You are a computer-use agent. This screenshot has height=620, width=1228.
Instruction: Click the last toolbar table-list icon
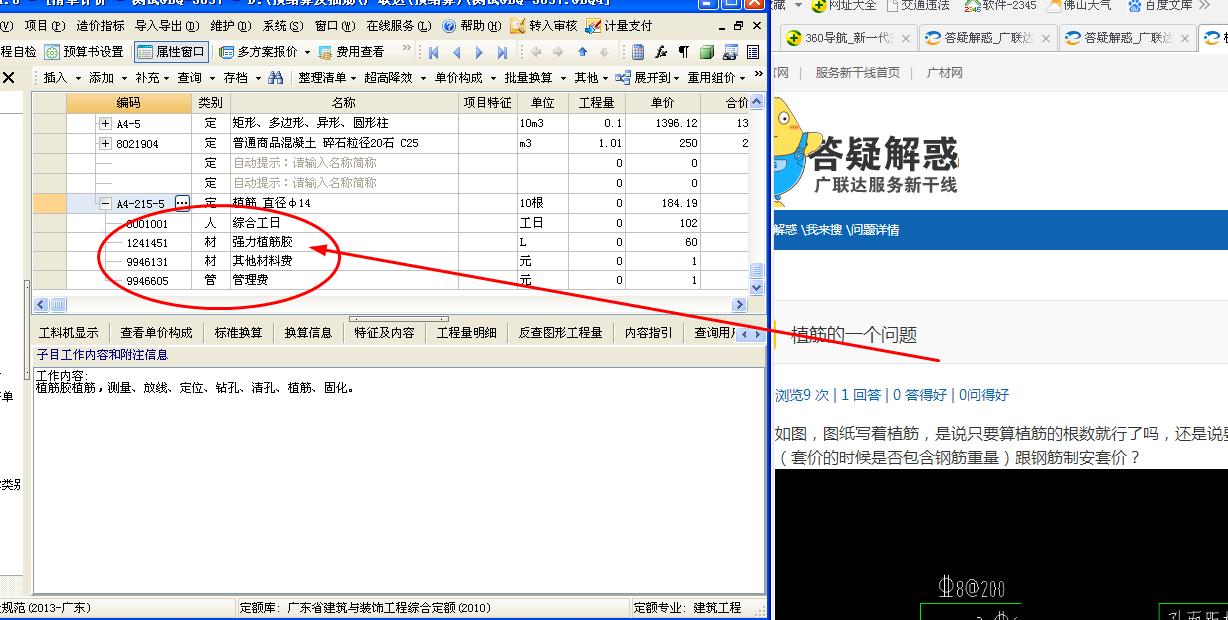coord(752,52)
